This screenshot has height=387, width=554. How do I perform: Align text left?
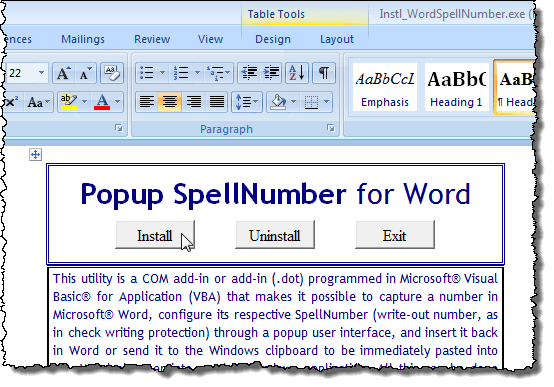coord(147,102)
